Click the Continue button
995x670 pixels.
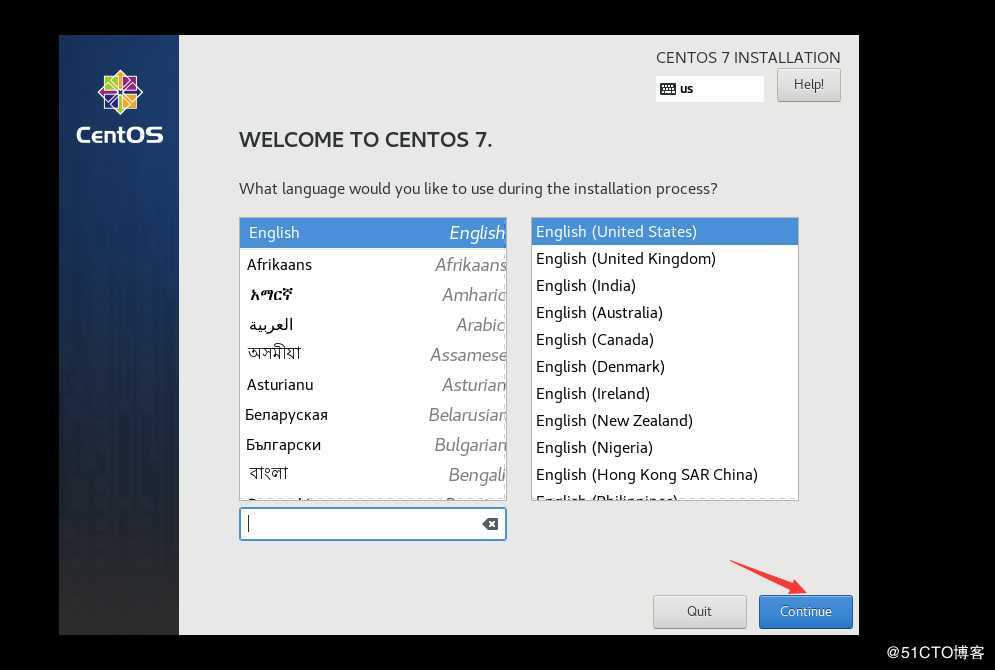(x=805, y=612)
